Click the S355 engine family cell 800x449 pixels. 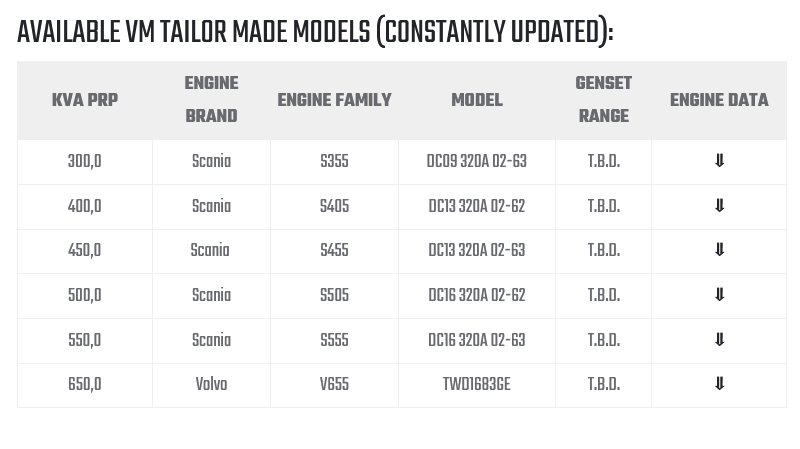pos(334,162)
